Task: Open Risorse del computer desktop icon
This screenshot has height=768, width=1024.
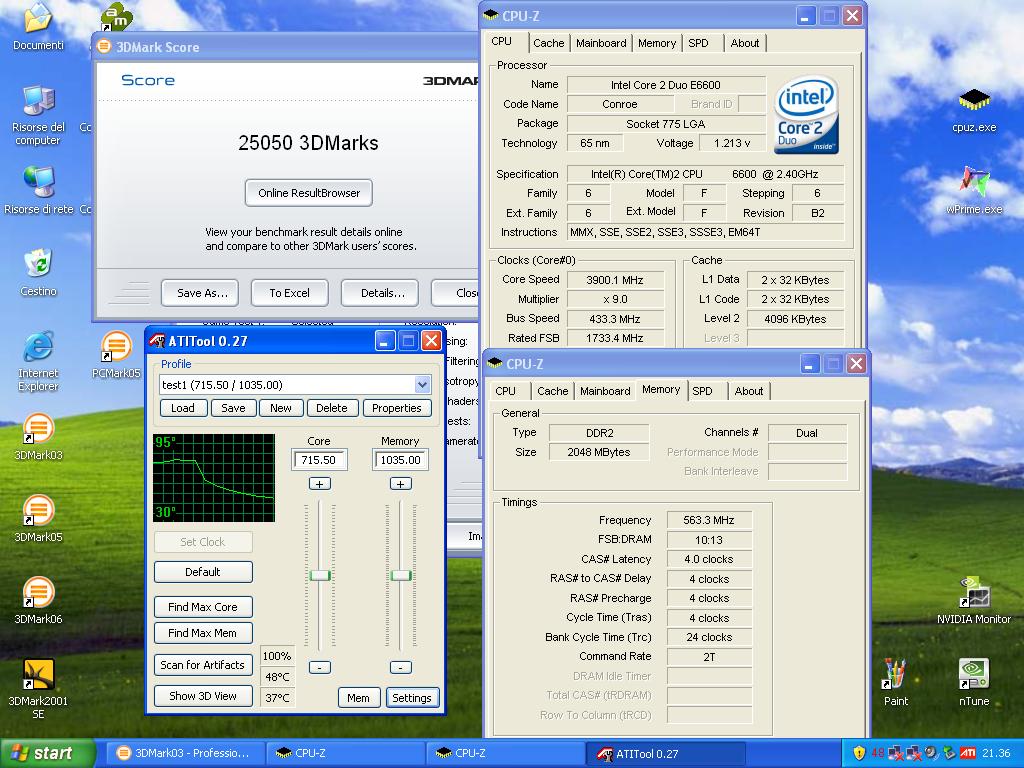Action: point(38,115)
